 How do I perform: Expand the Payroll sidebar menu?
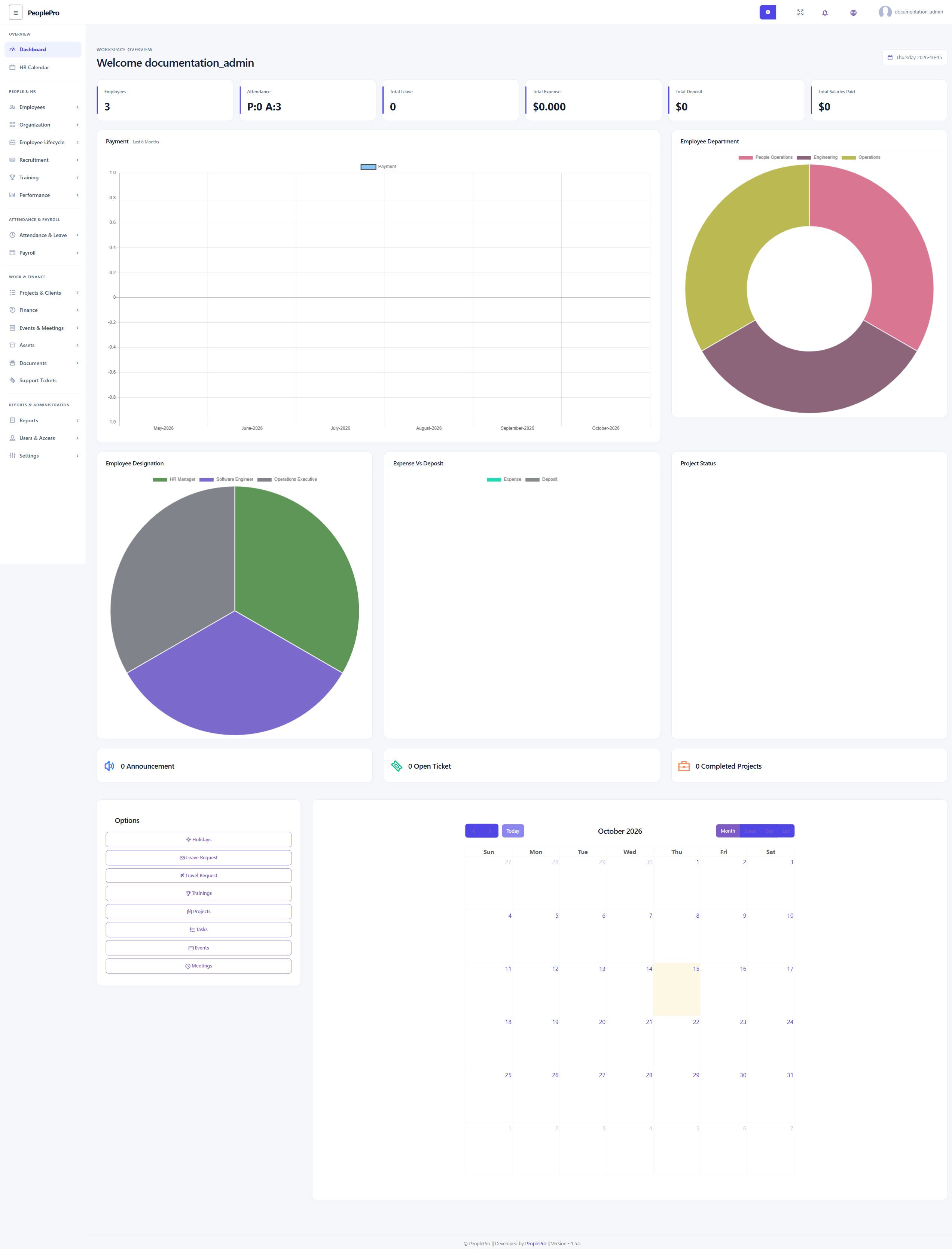(x=43, y=253)
